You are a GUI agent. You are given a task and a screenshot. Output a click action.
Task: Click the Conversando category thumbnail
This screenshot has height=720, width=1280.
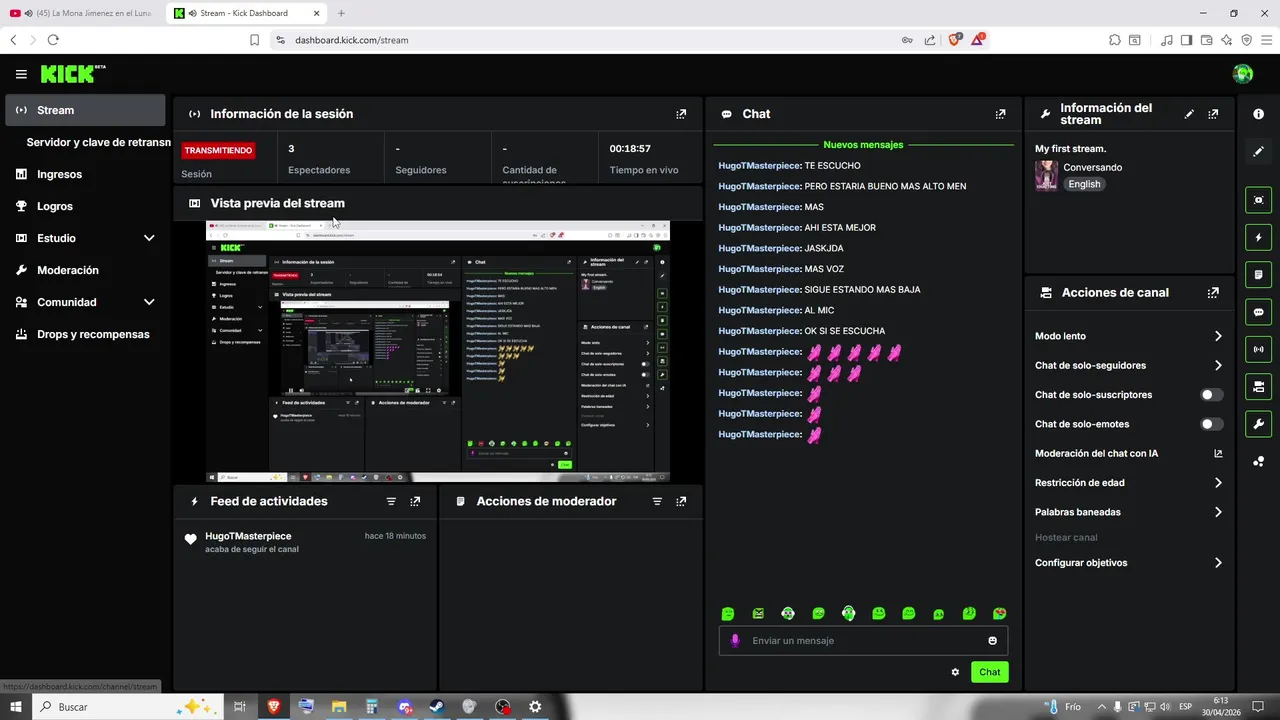click(1046, 175)
